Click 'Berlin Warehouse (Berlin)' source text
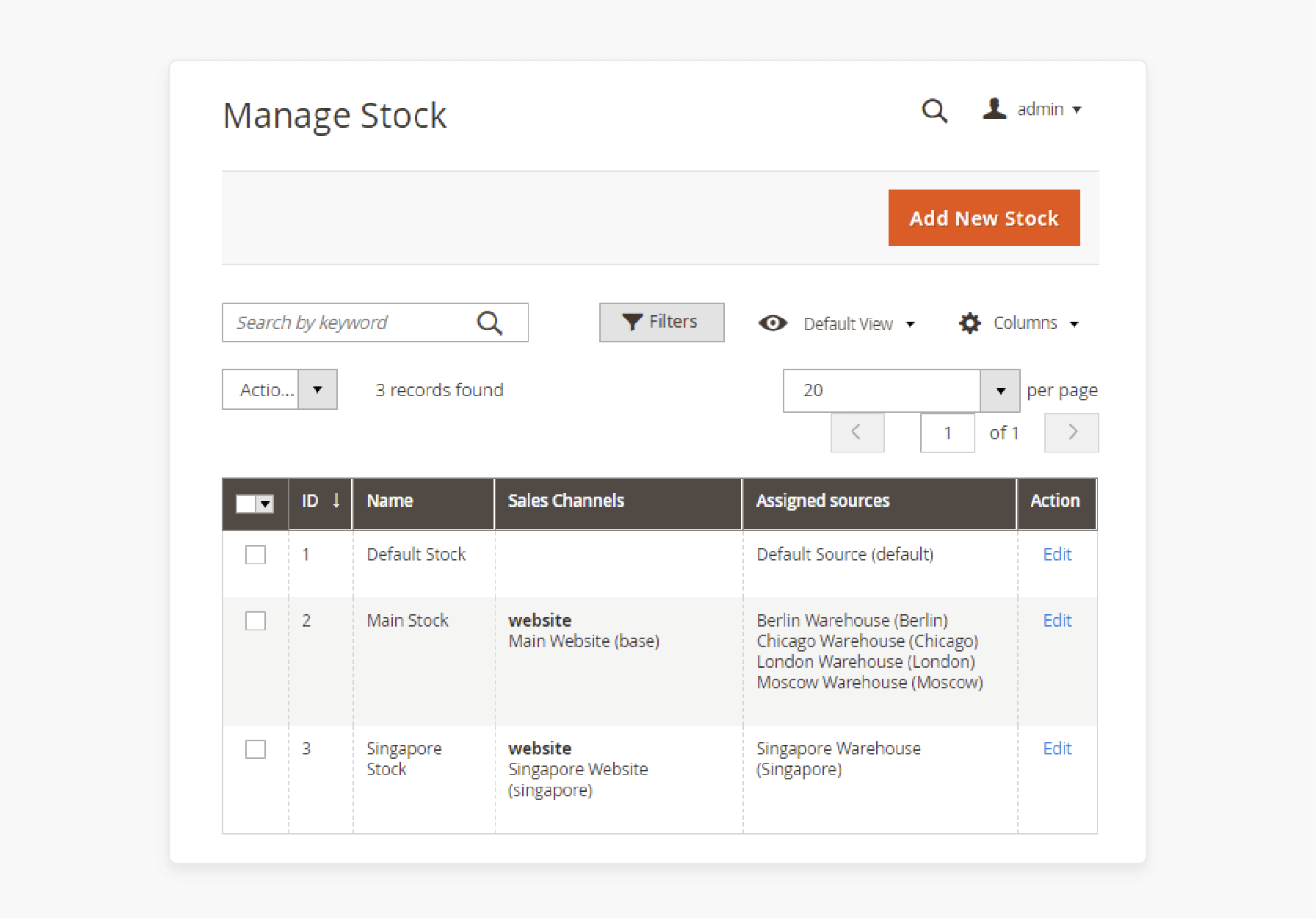Screen dimensions: 1316x919 [853, 621]
